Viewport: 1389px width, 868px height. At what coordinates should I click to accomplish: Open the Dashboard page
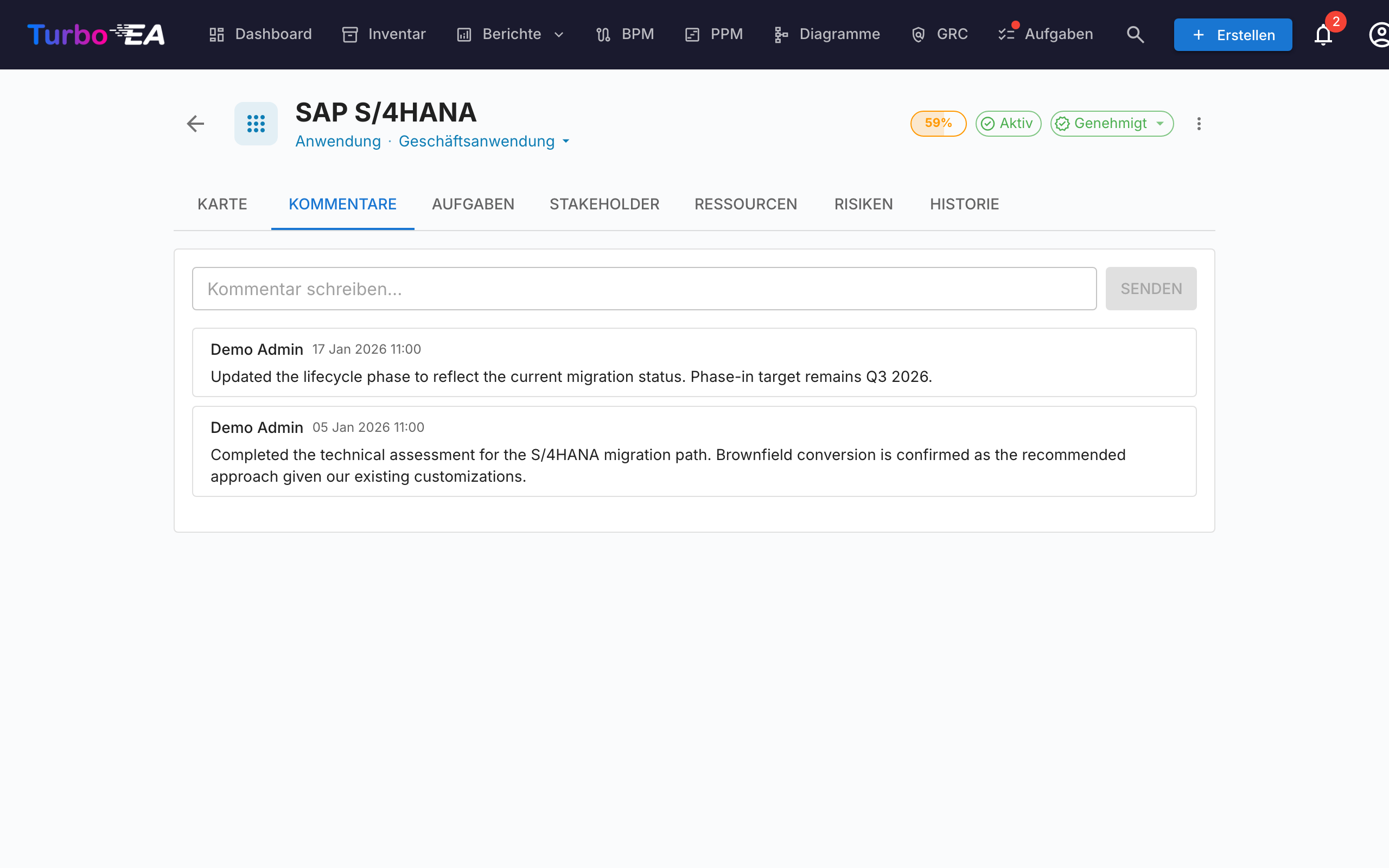[x=260, y=34]
